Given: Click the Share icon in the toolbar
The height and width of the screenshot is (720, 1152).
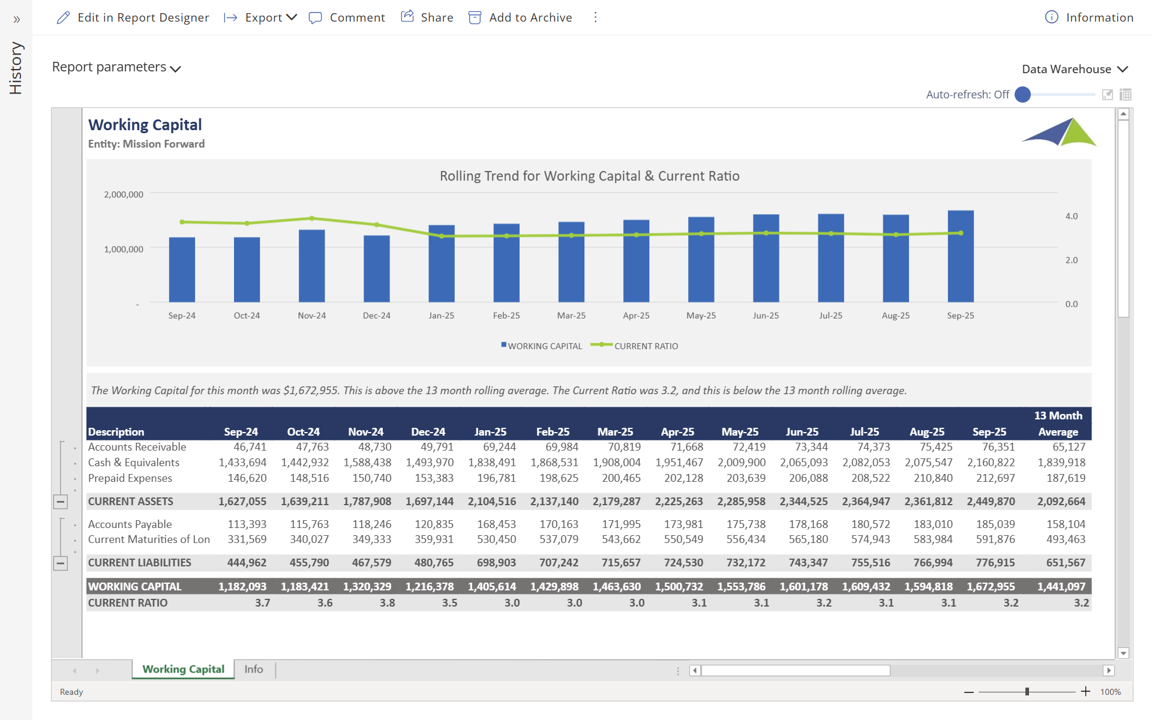Looking at the screenshot, I should [x=407, y=17].
